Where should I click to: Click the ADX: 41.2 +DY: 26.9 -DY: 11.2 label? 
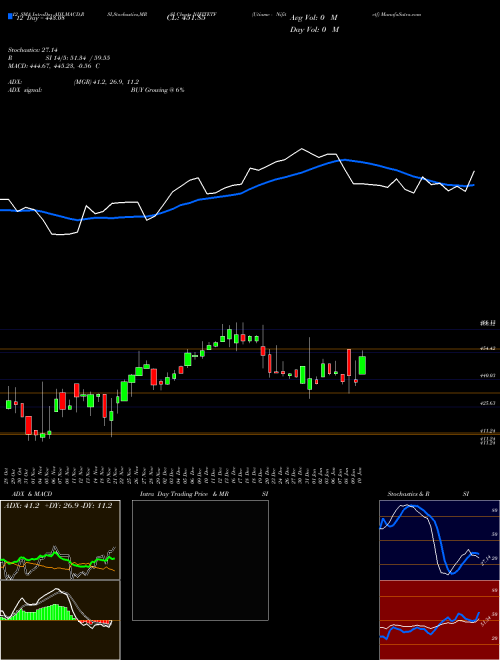tap(58, 506)
